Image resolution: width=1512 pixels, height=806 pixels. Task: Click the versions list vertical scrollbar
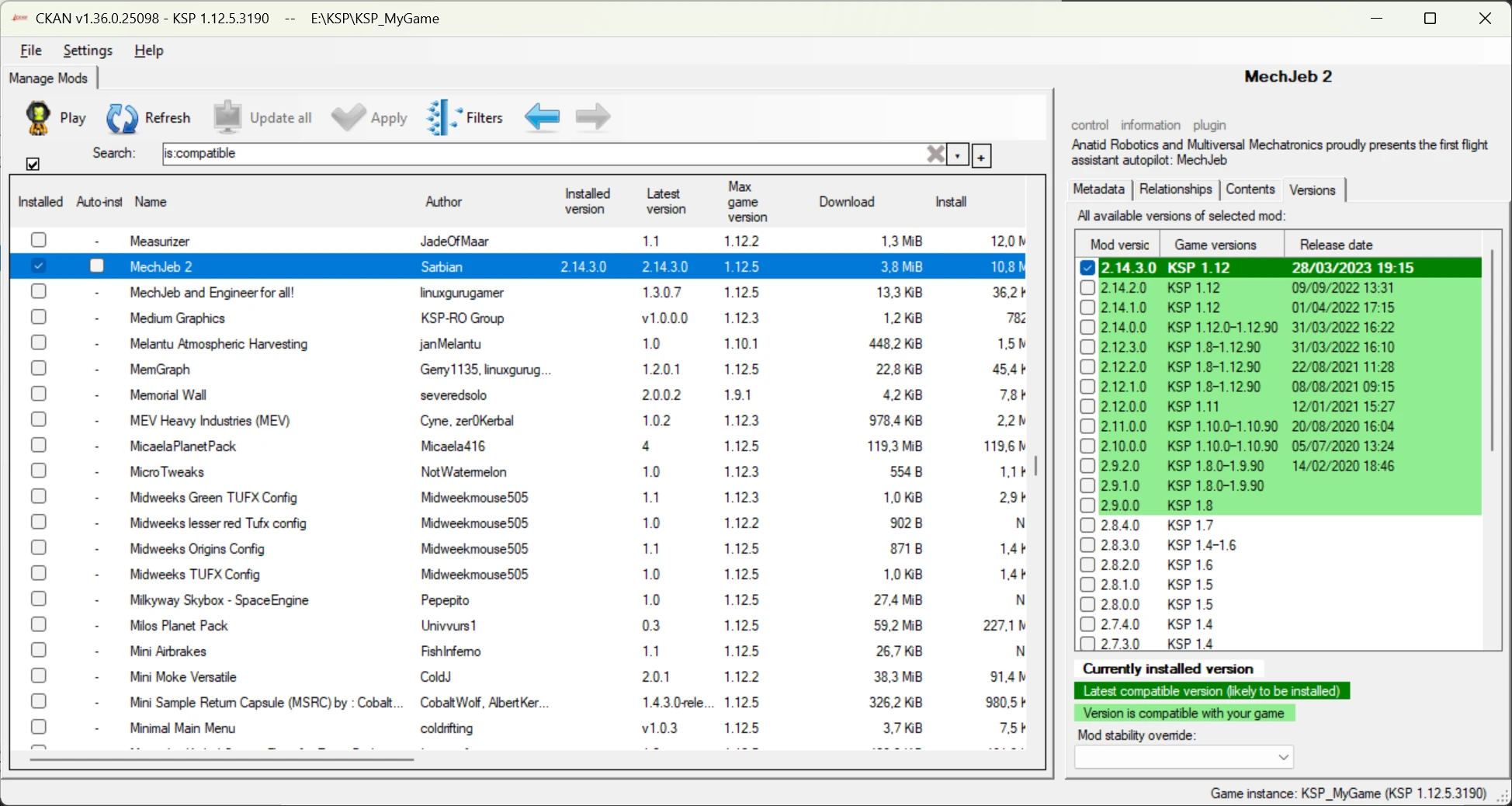pos(1491,350)
